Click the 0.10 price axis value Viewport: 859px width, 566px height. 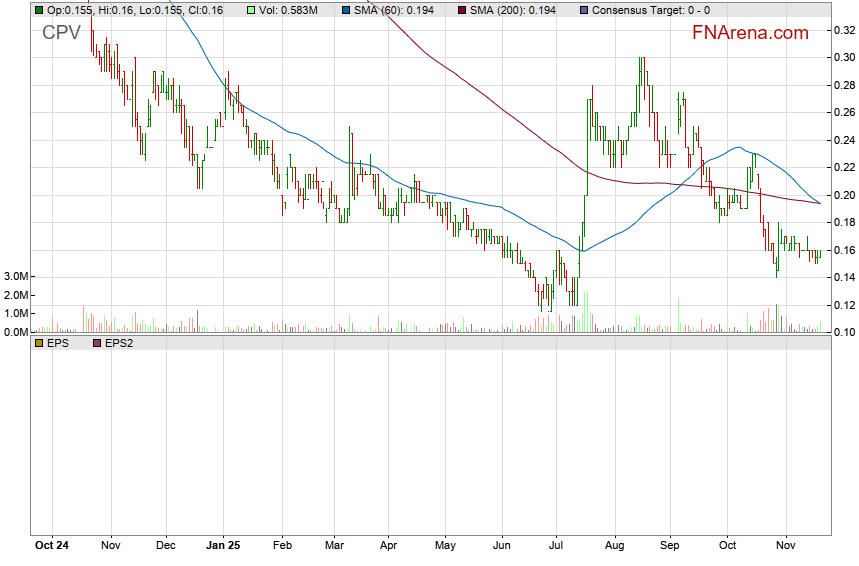[x=843, y=332]
